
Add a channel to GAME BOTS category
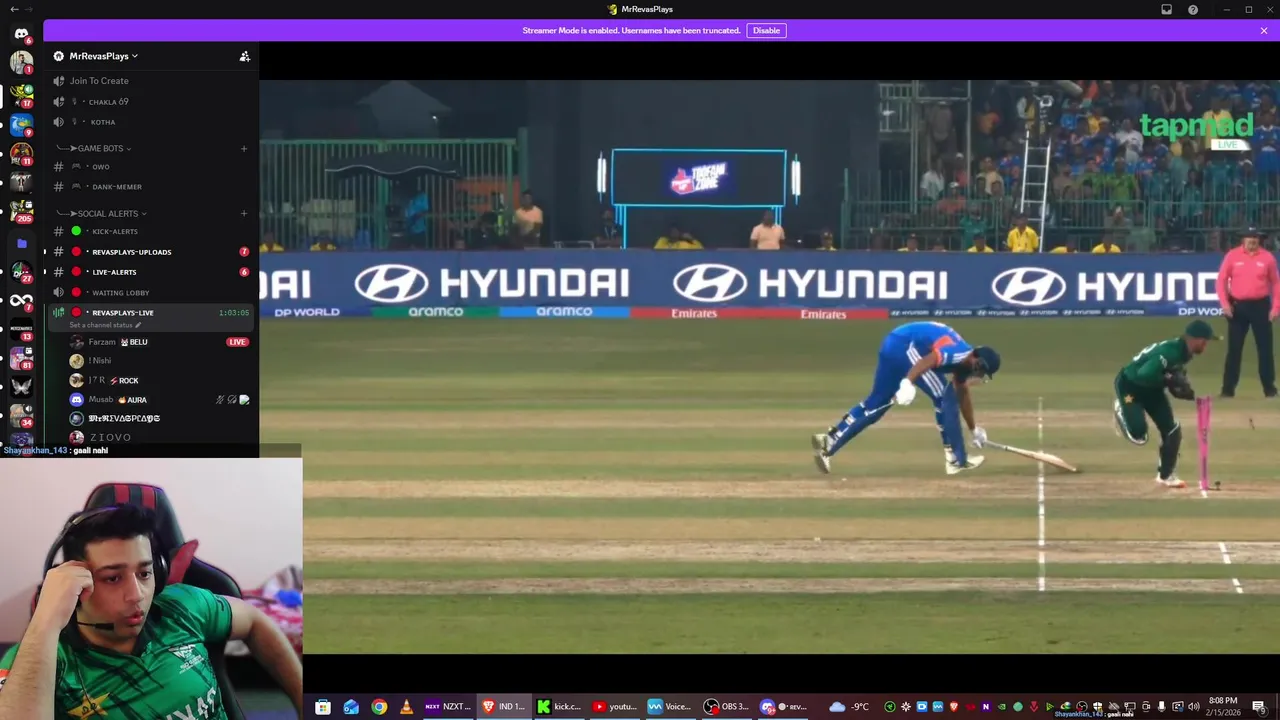243,148
